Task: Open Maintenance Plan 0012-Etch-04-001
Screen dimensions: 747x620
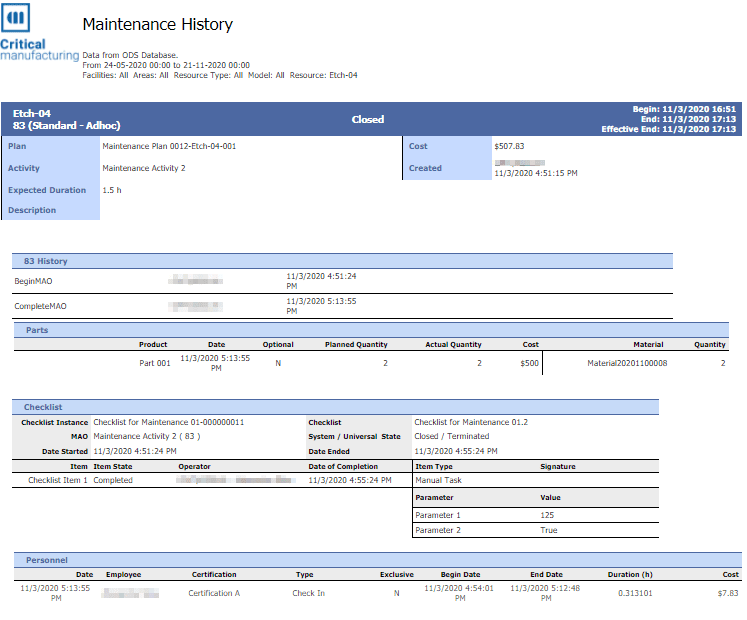Action: (169, 146)
